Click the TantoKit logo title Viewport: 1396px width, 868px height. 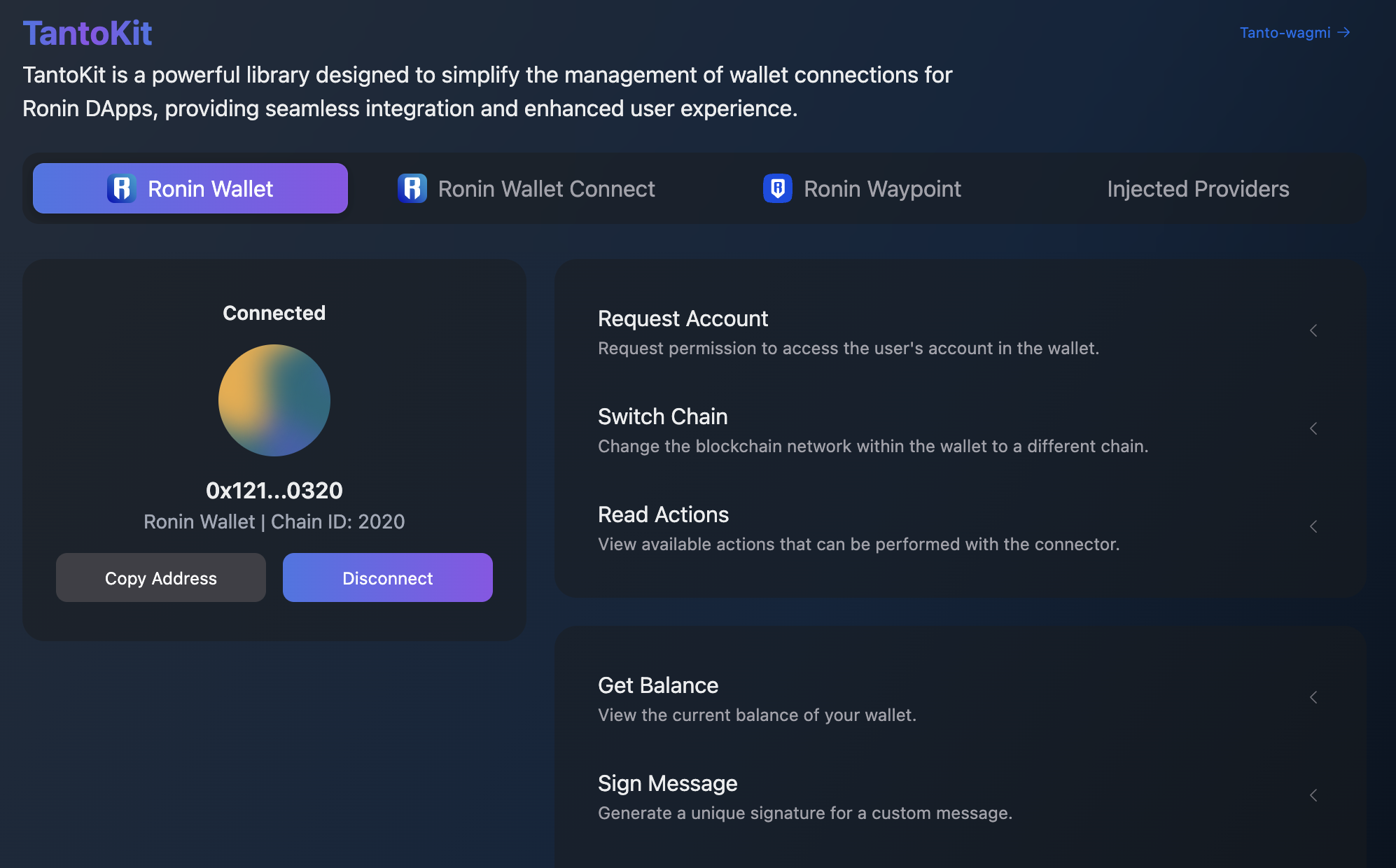[x=88, y=33]
